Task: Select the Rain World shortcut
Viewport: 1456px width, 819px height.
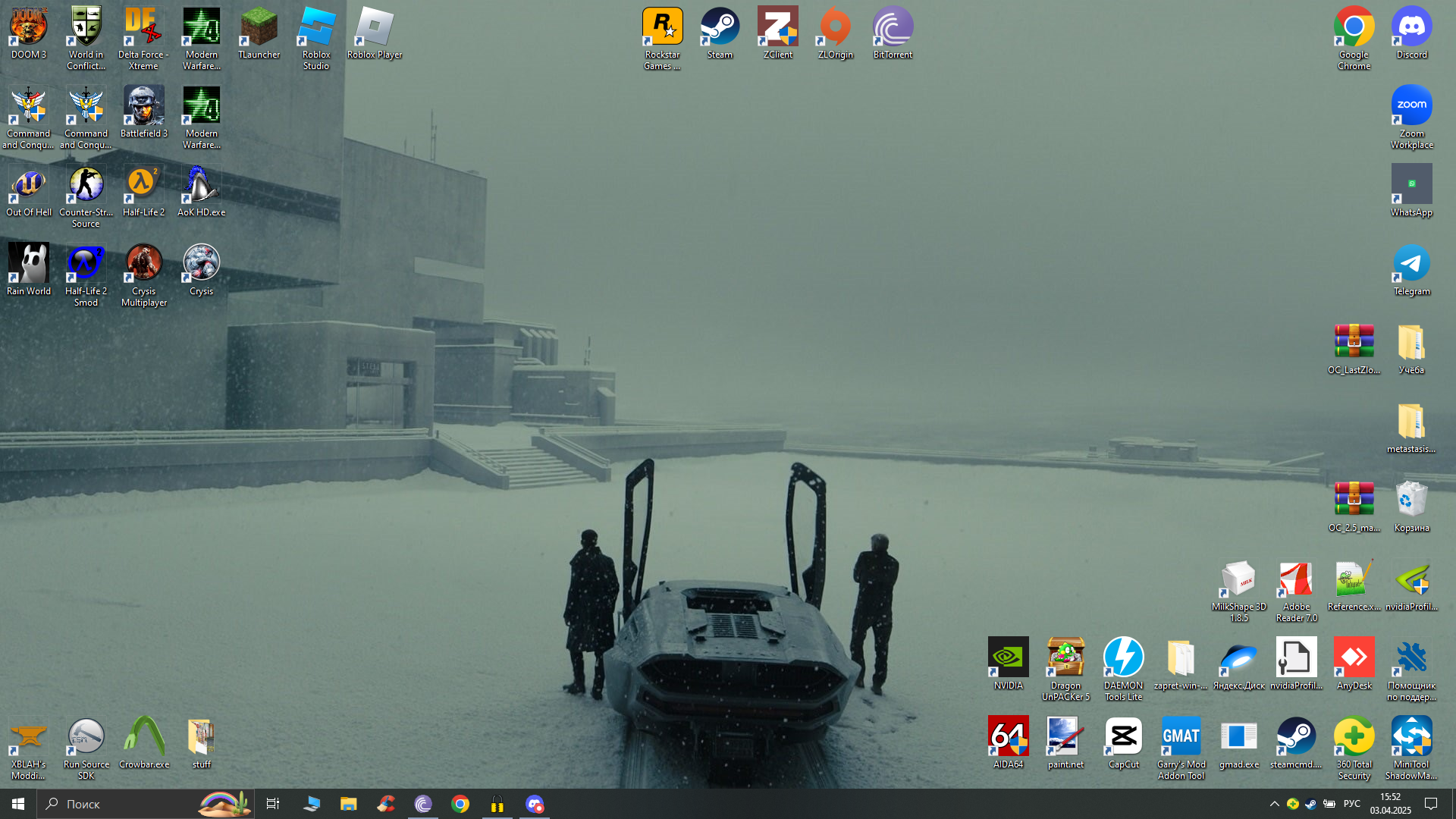Action: (28, 271)
